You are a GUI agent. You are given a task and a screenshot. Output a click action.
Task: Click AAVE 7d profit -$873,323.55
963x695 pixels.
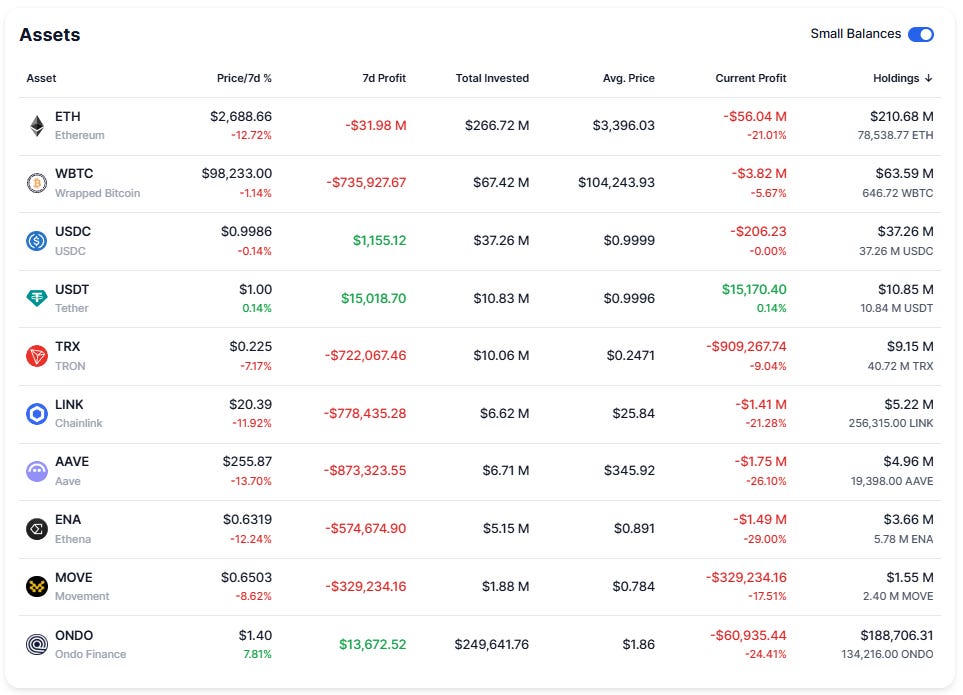point(365,471)
